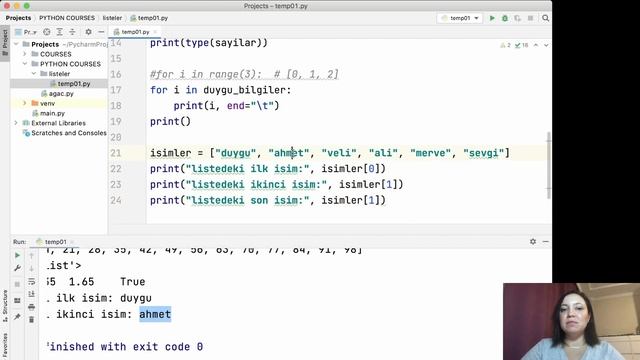640x360 pixels.
Task: Open Search Everywhere magnifier icon
Action: 545,18
